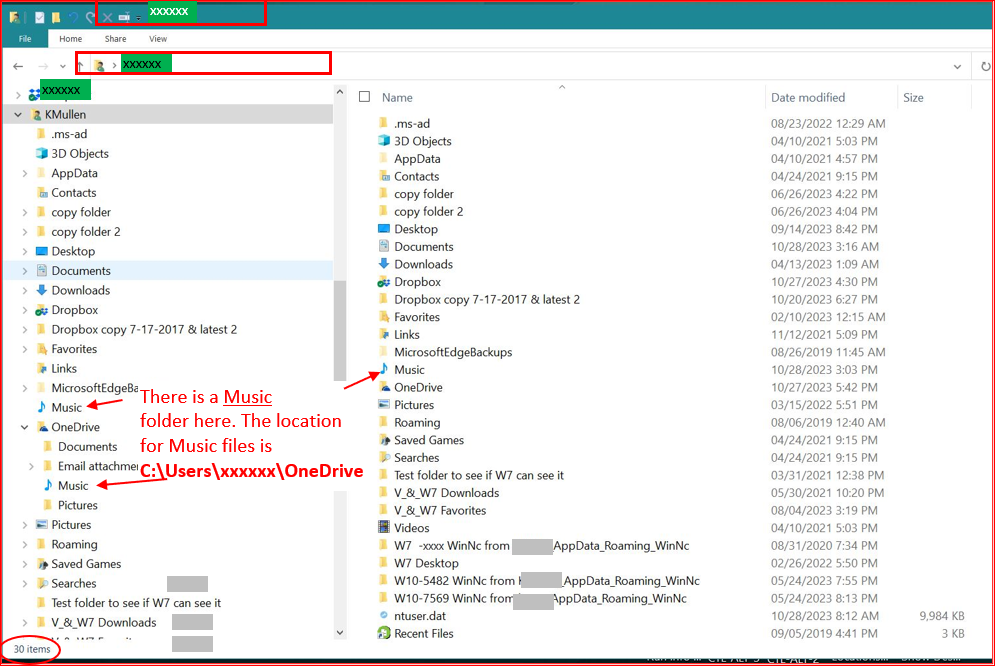Tick the select-all checkbox beside the Name column
995x666 pixels.
(x=365, y=97)
